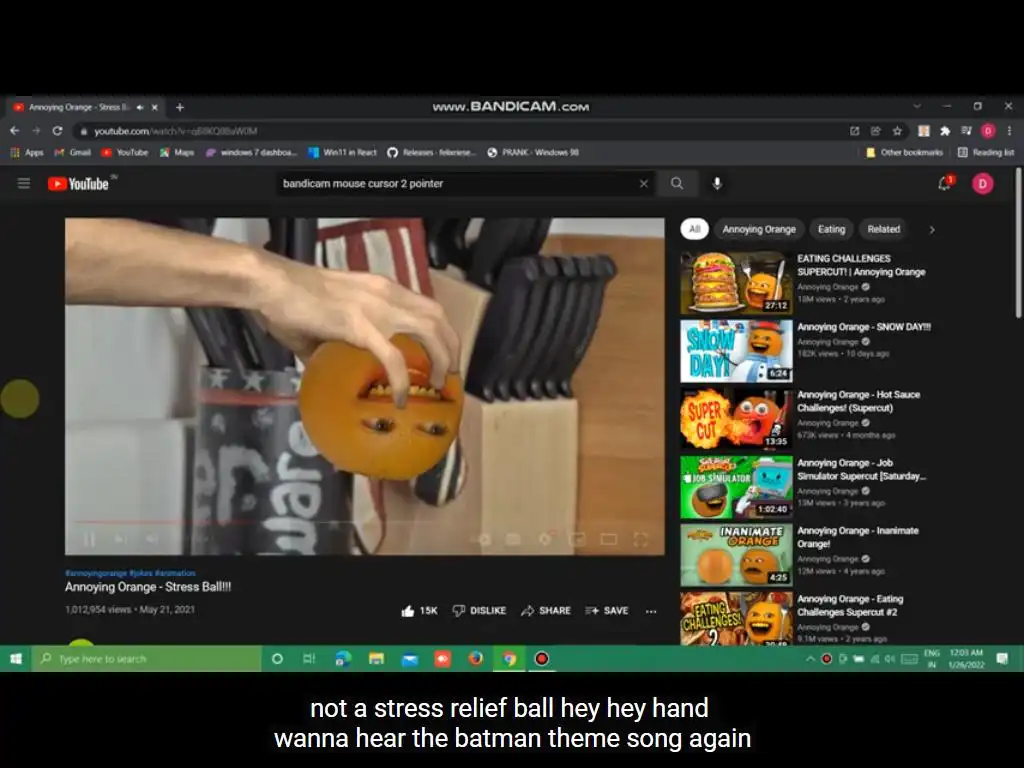Reload the current page
The height and width of the screenshot is (768, 1024).
pyautogui.click(x=57, y=131)
